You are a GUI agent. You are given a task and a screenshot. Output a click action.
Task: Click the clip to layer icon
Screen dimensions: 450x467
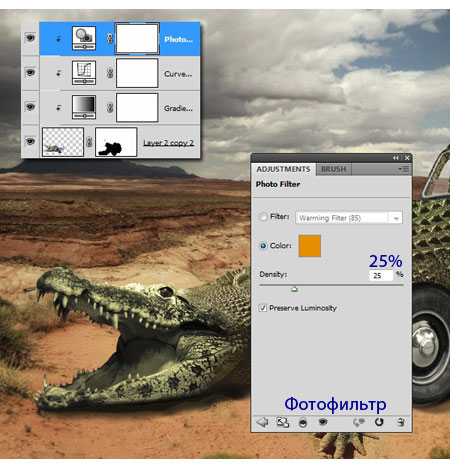pyautogui.click(x=303, y=423)
